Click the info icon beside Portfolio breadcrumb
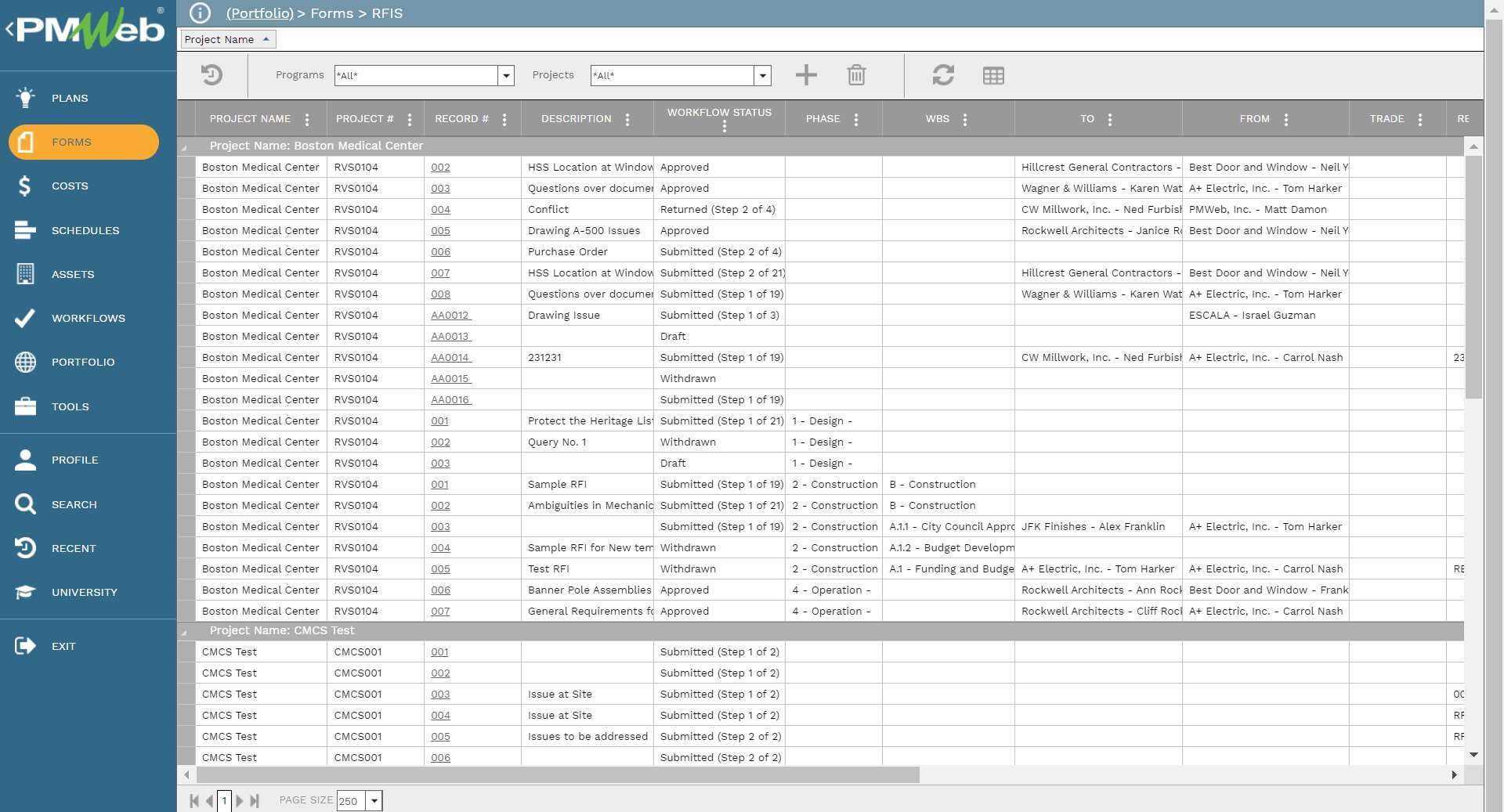 (x=201, y=13)
